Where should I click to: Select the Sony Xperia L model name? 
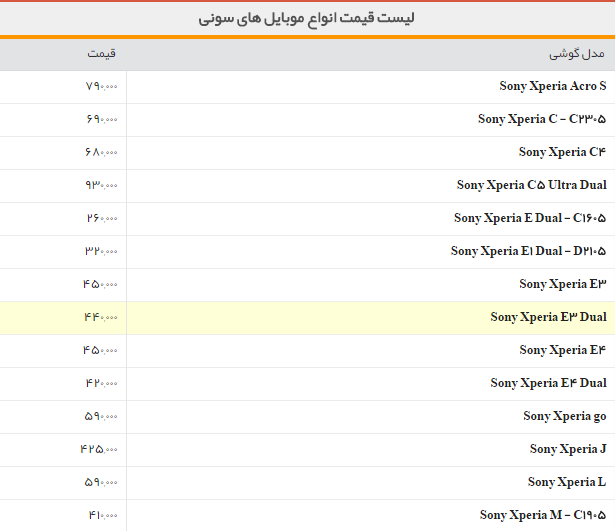[567, 482]
